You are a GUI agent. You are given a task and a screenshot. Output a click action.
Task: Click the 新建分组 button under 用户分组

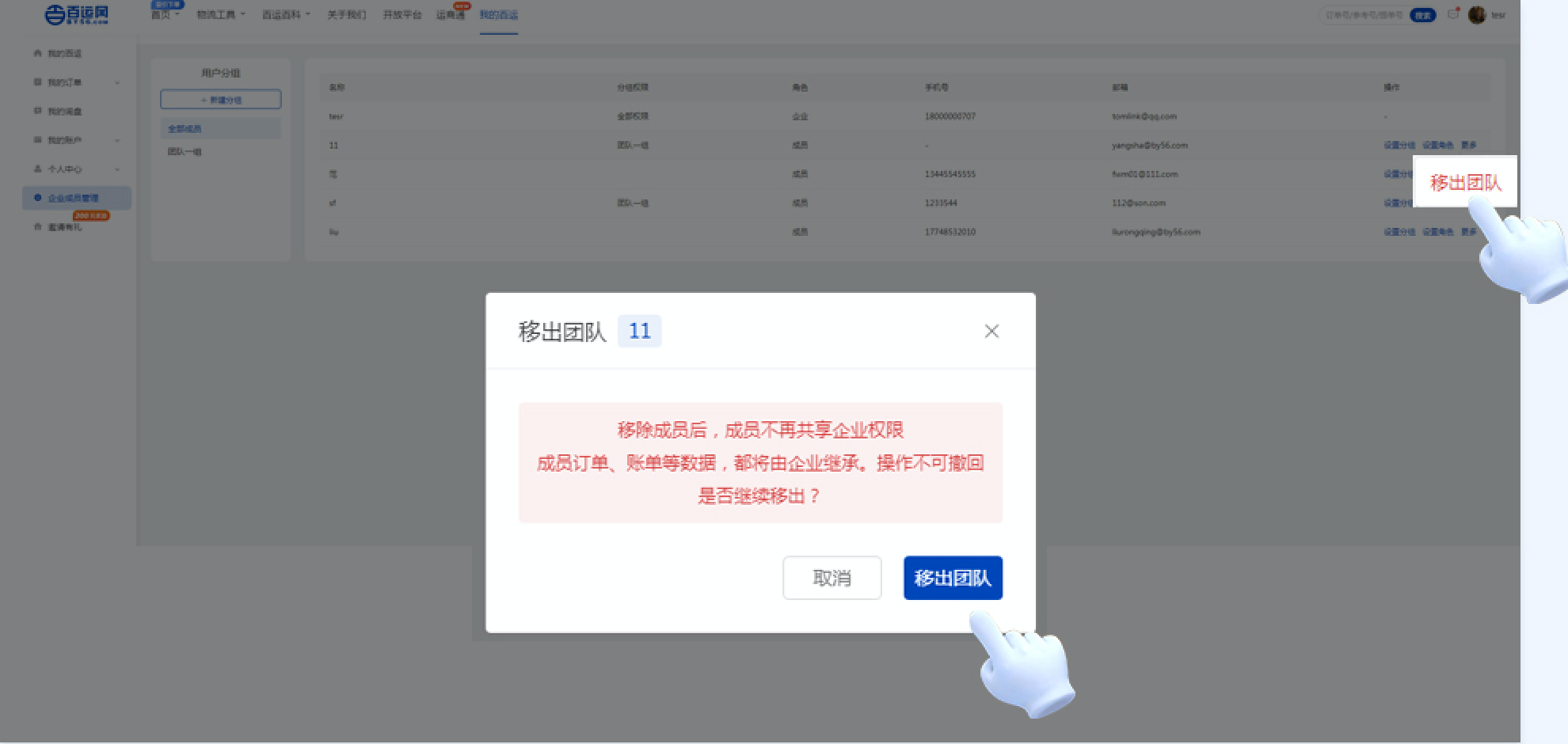pyautogui.click(x=220, y=99)
